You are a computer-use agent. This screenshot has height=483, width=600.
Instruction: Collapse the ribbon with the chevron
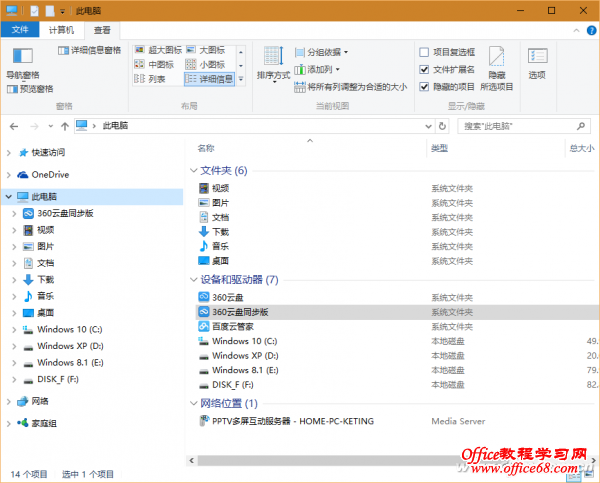576,30
